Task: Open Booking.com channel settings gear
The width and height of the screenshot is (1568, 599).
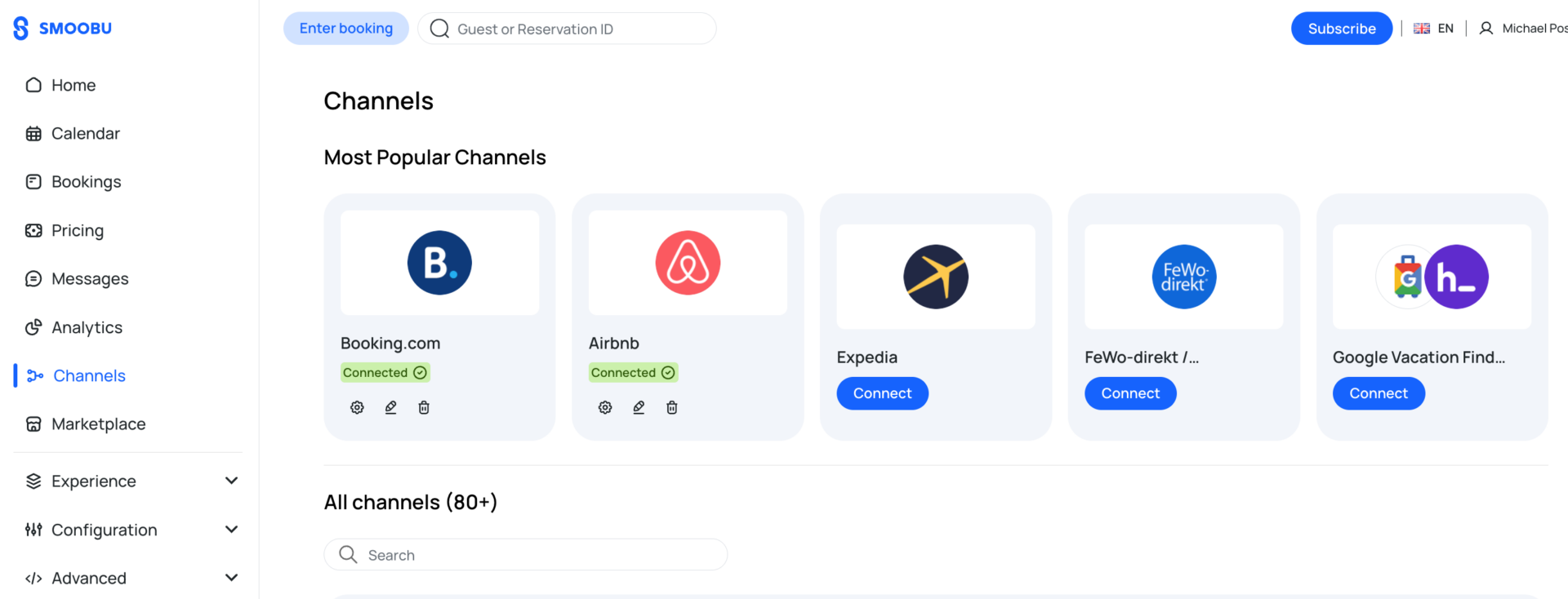Action: point(357,407)
